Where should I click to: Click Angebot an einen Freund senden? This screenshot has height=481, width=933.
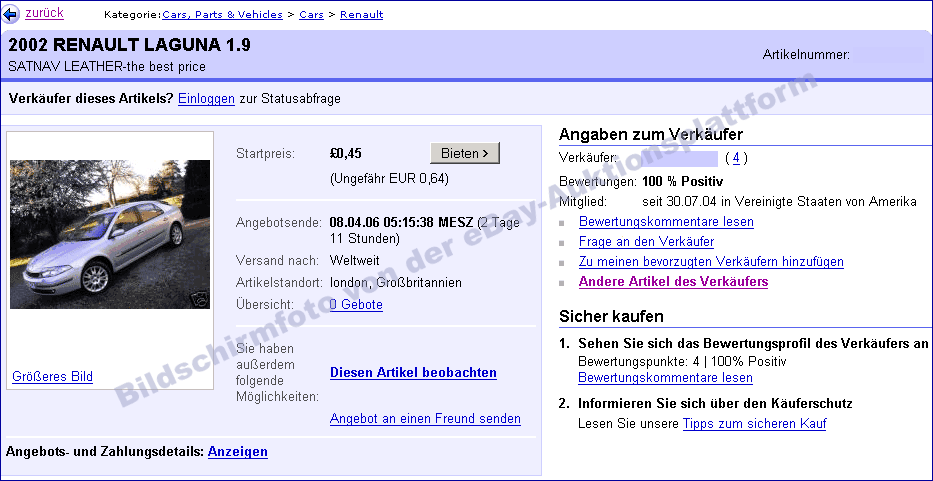425,419
